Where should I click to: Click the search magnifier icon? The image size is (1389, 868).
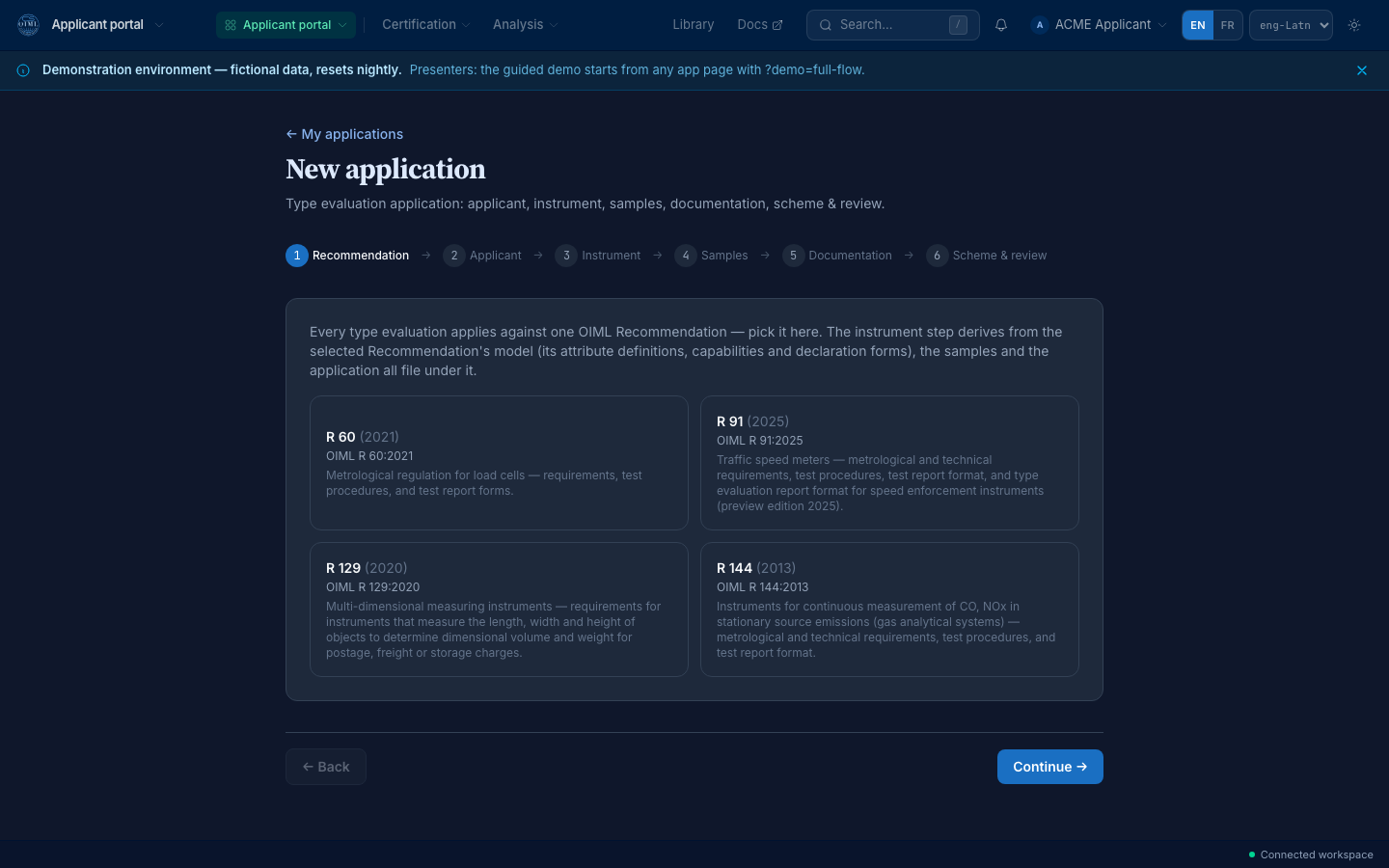(x=826, y=25)
